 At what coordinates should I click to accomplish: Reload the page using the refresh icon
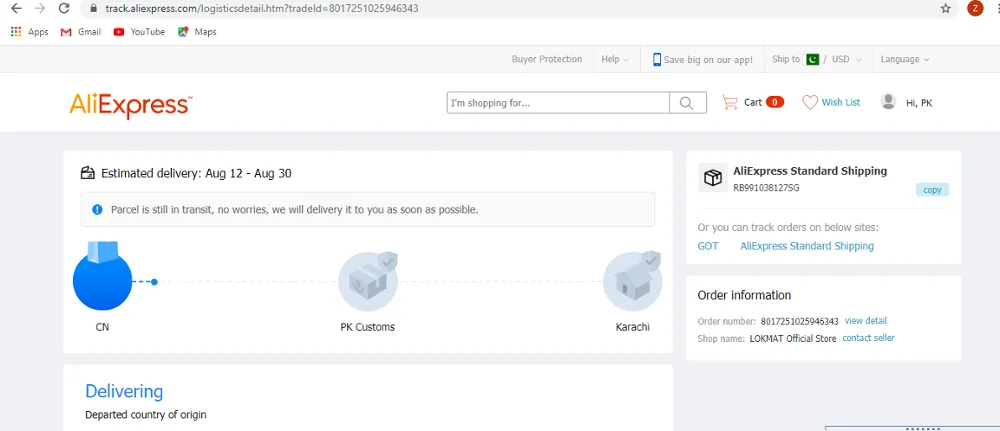(64, 9)
